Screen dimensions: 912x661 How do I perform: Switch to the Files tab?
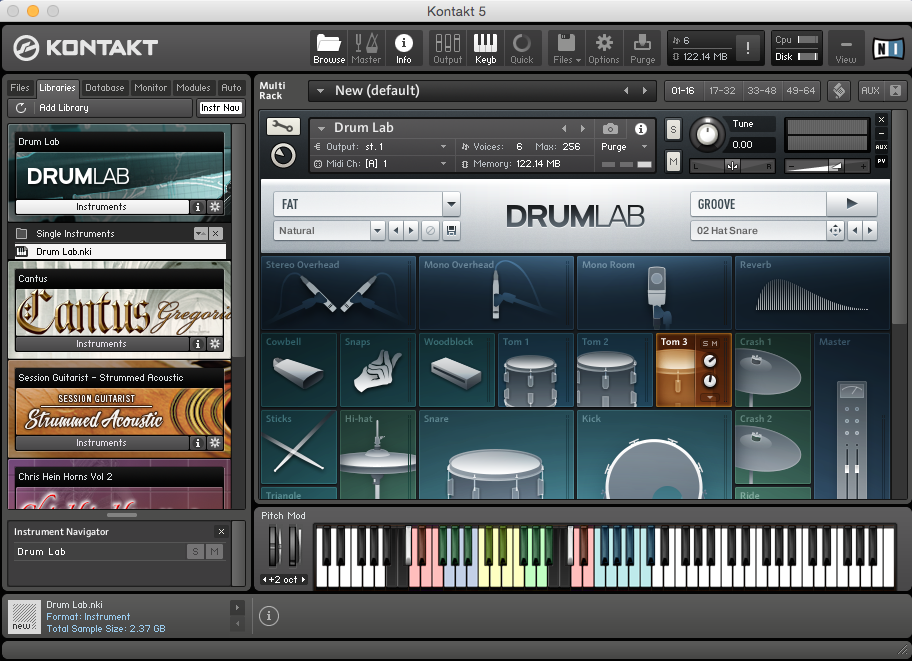20,88
